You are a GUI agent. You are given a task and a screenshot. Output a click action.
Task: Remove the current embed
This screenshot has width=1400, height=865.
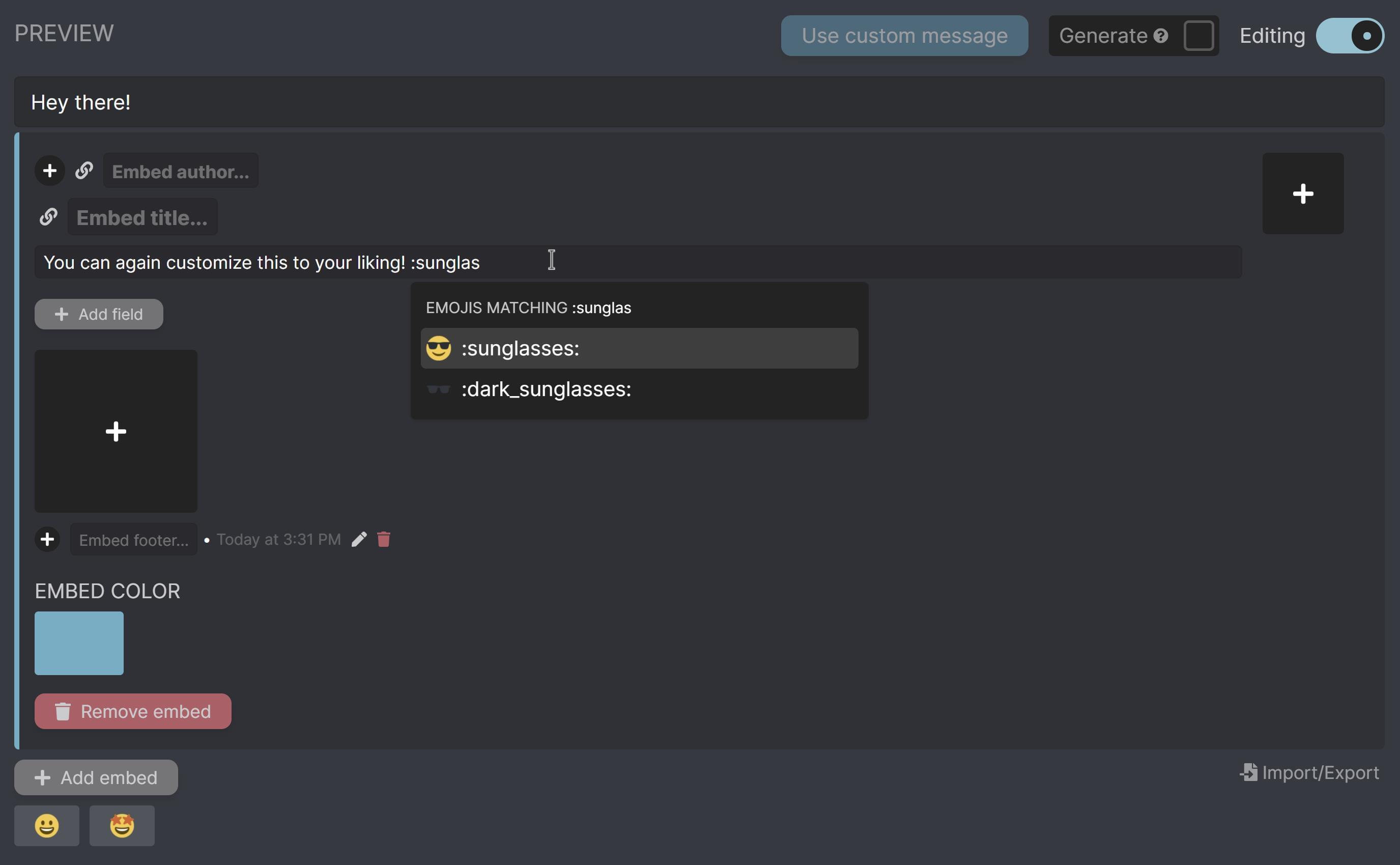coord(133,711)
